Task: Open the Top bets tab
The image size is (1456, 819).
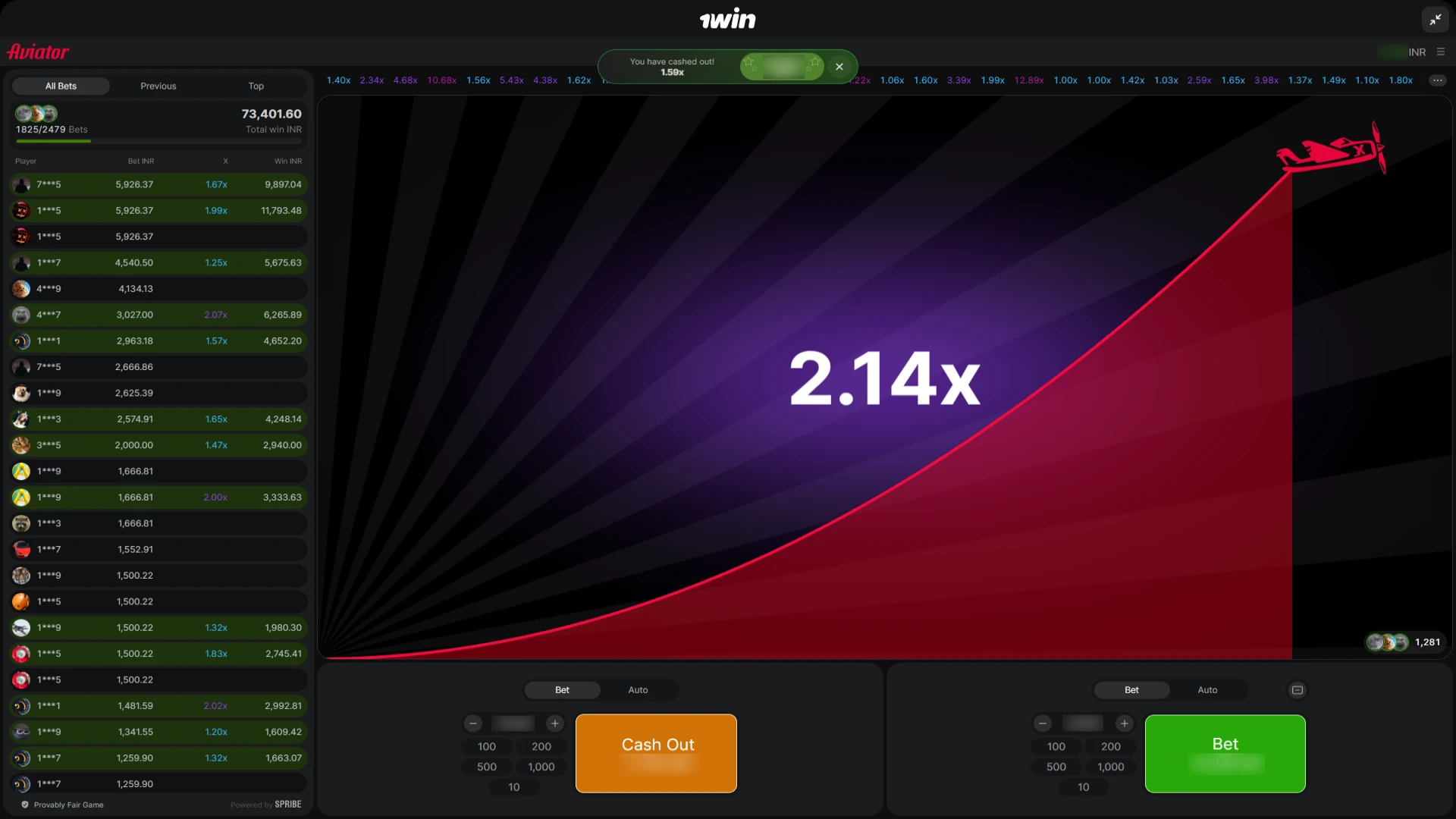Action: tap(256, 86)
